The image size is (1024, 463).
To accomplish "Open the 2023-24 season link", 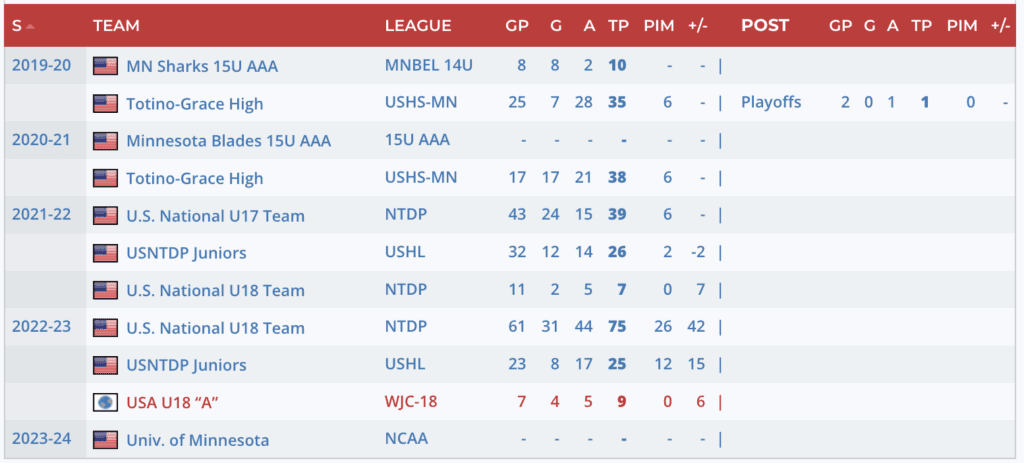I will 41,440.
